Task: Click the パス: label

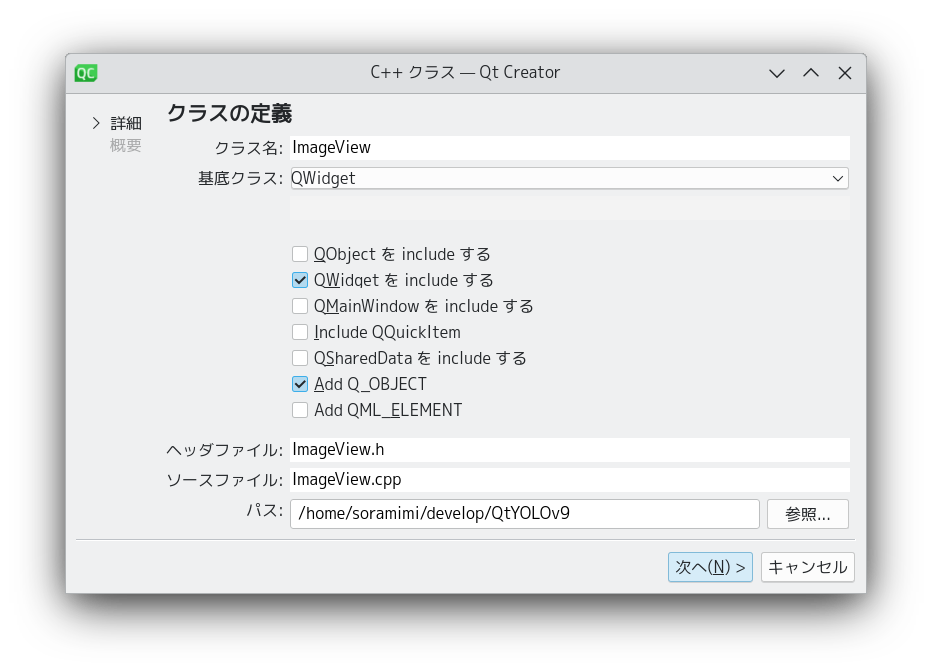Action: (x=265, y=510)
